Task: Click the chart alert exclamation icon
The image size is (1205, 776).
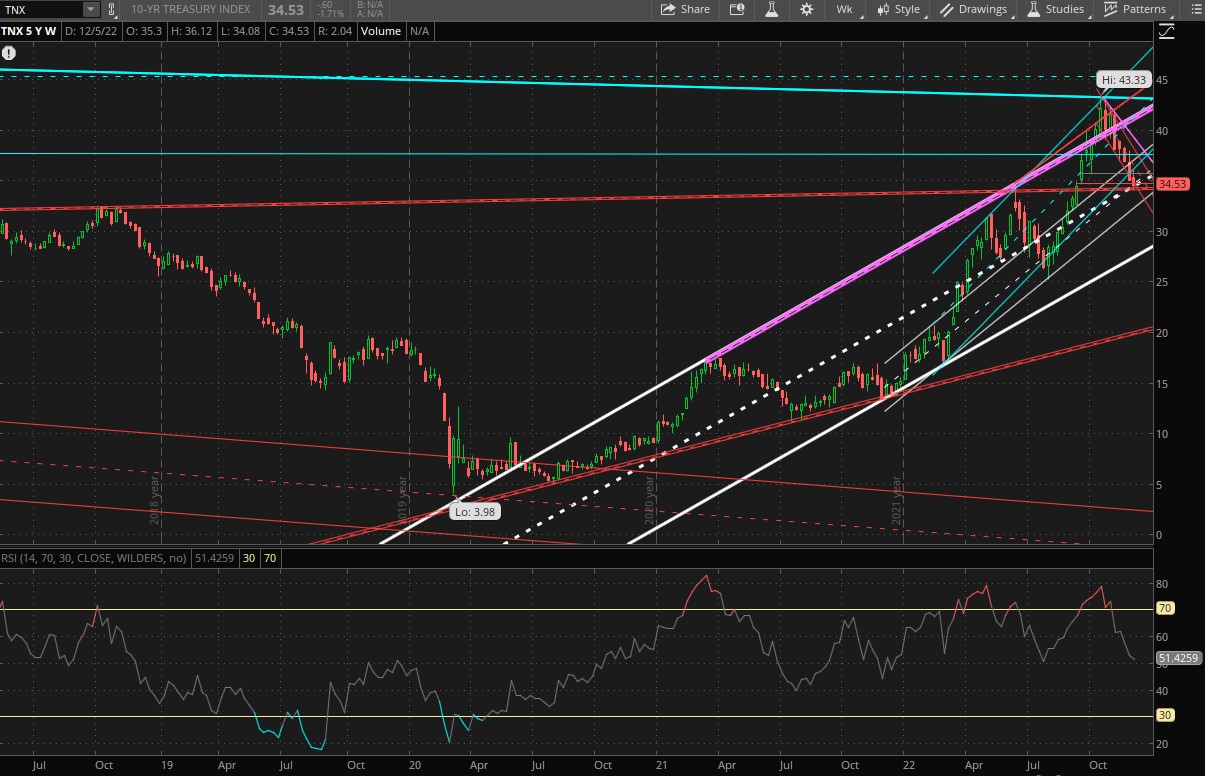Action: 9,53
